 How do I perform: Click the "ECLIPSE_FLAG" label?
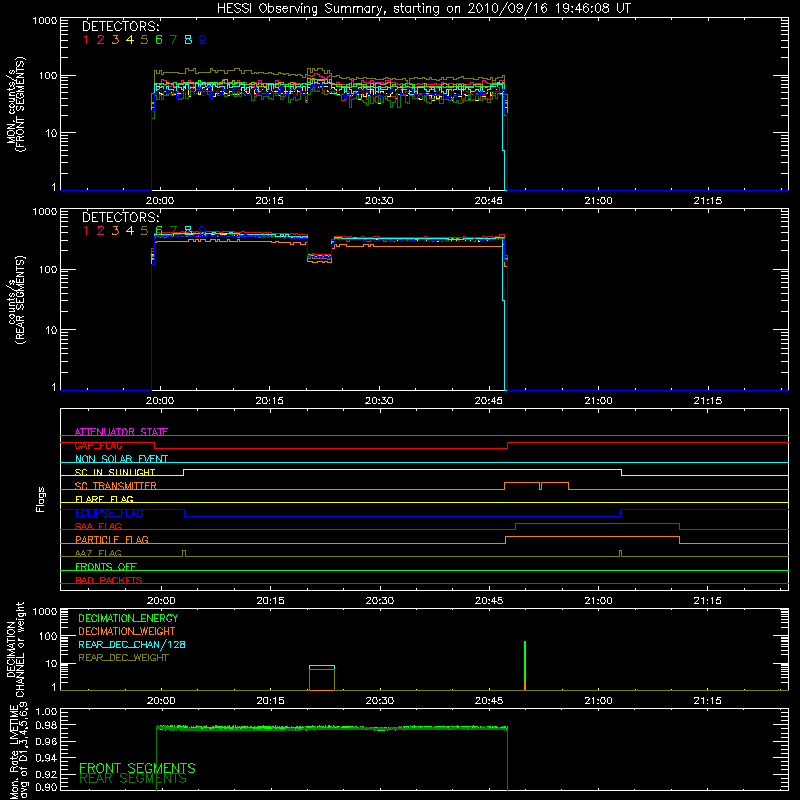click(x=109, y=513)
